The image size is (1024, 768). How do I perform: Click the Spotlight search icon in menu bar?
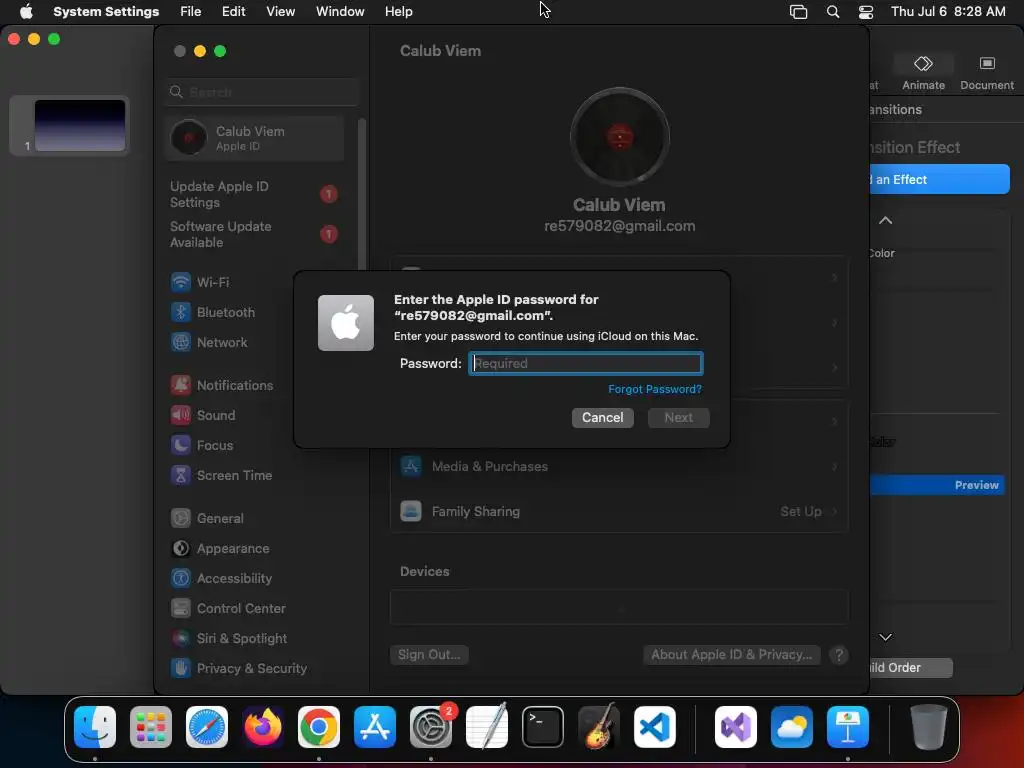(x=833, y=12)
